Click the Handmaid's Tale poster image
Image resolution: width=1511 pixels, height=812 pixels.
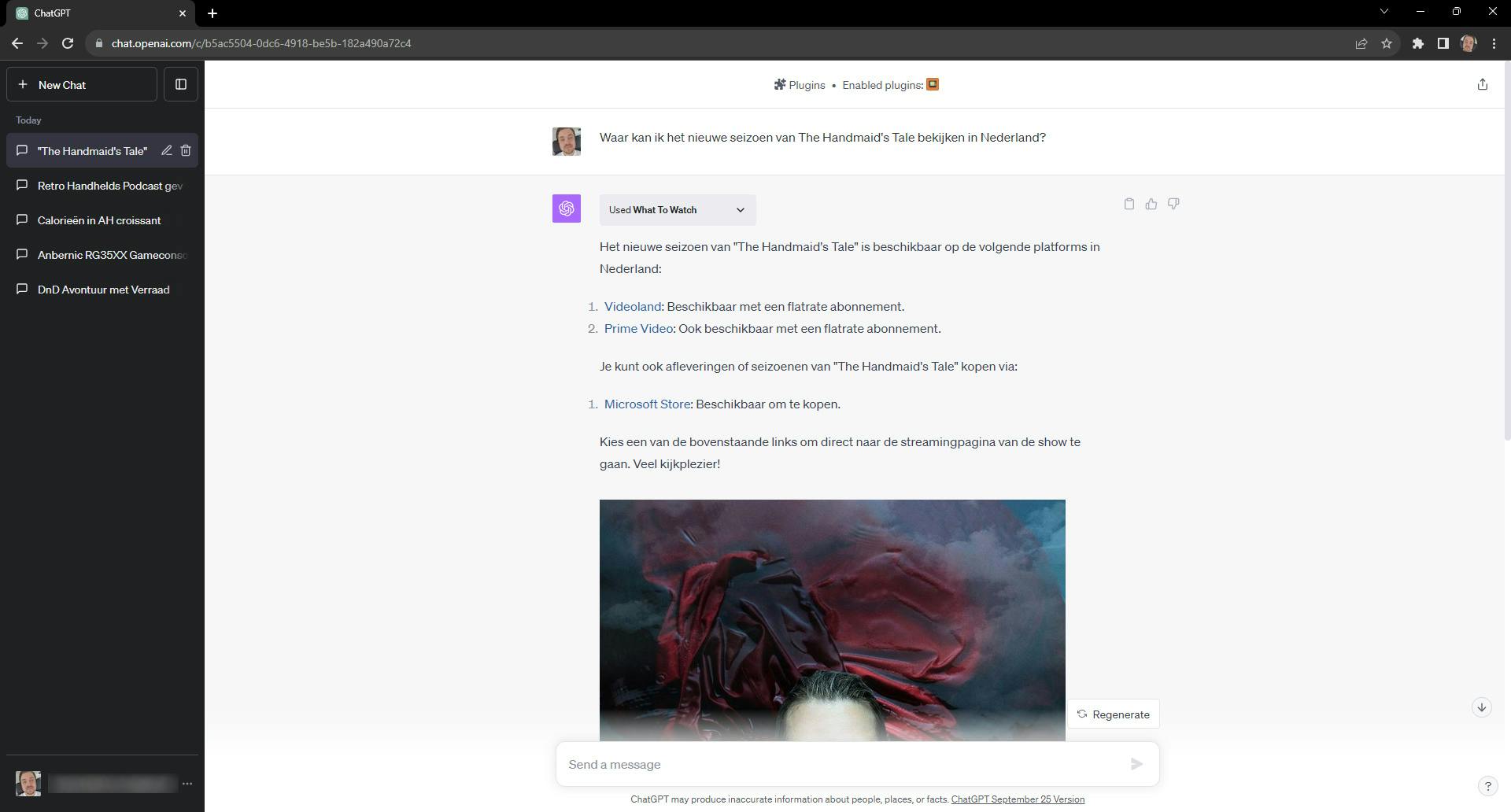click(833, 620)
